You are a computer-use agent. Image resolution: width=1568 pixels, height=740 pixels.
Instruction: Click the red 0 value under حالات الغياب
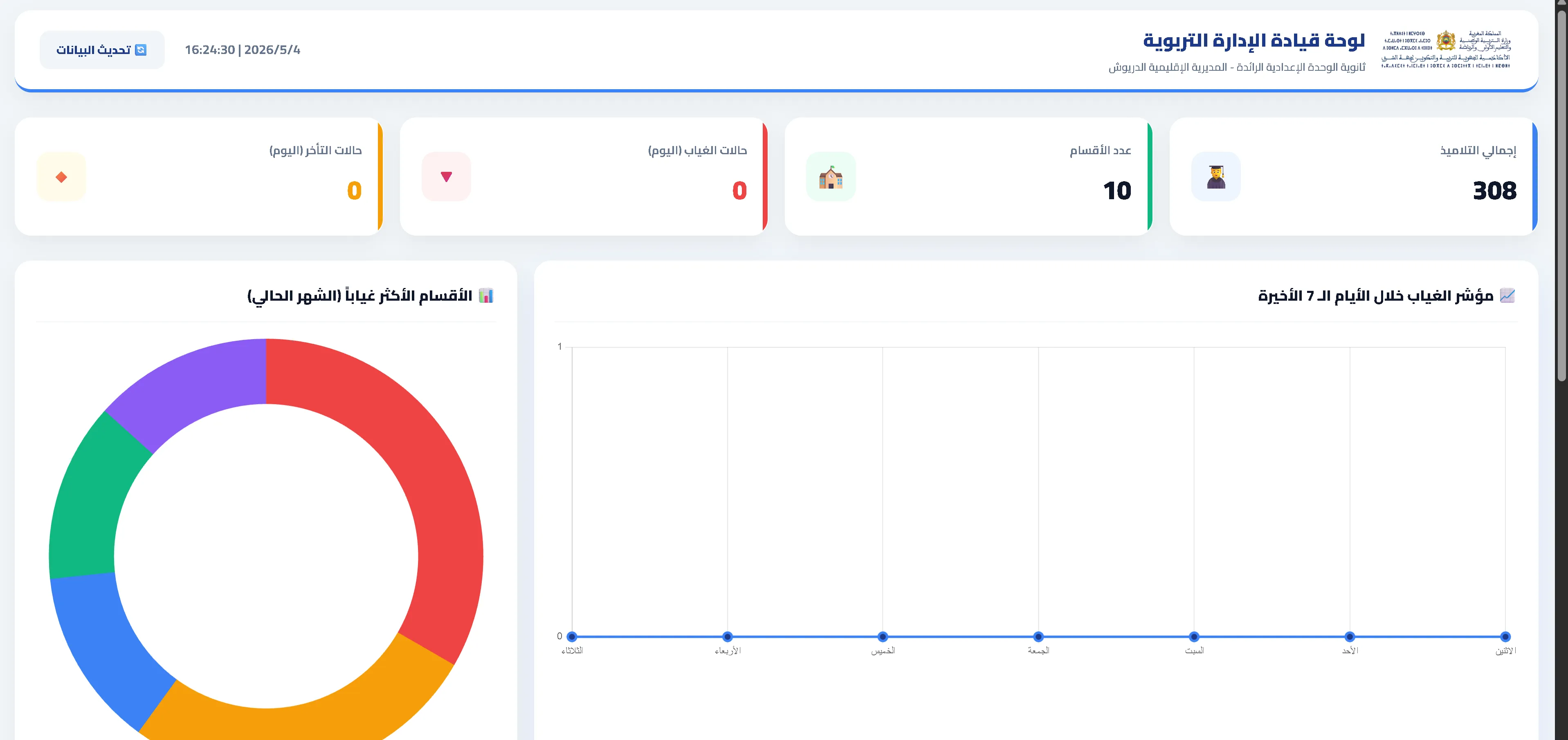click(x=739, y=191)
